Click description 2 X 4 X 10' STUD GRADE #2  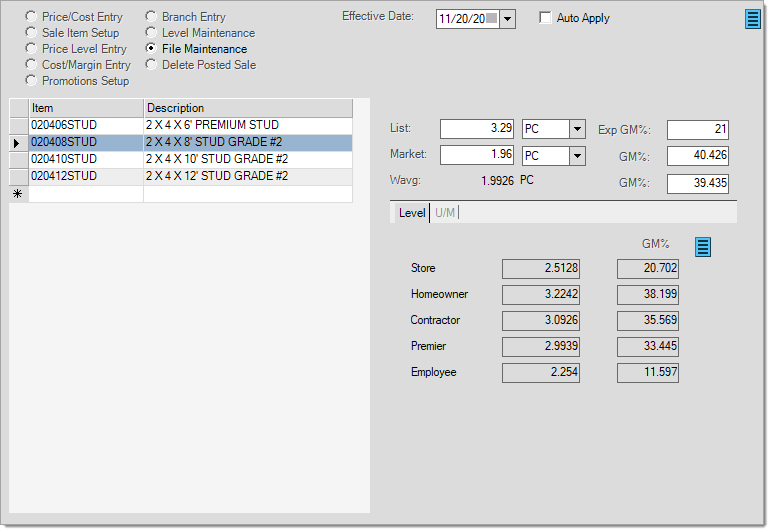(x=248, y=159)
